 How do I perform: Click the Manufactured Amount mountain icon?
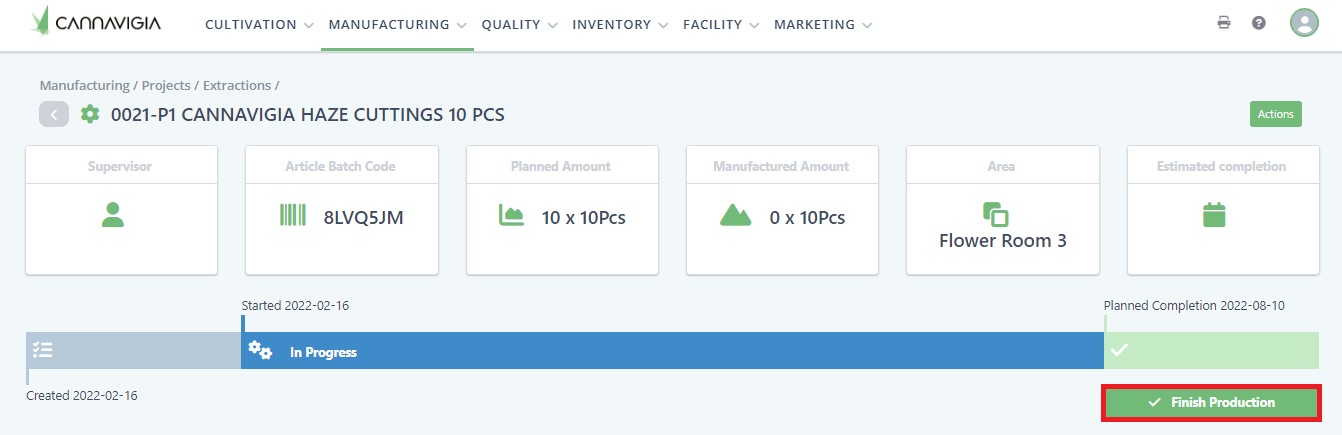(735, 215)
